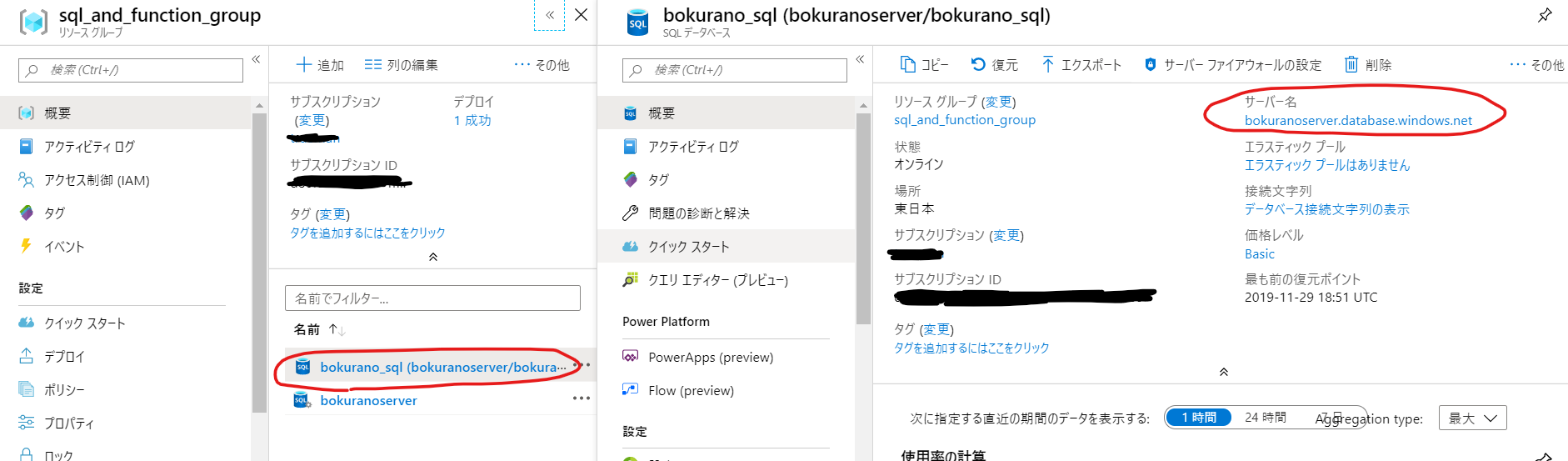
Task: Sort resources by 名前 column arrows
Action: point(337,329)
